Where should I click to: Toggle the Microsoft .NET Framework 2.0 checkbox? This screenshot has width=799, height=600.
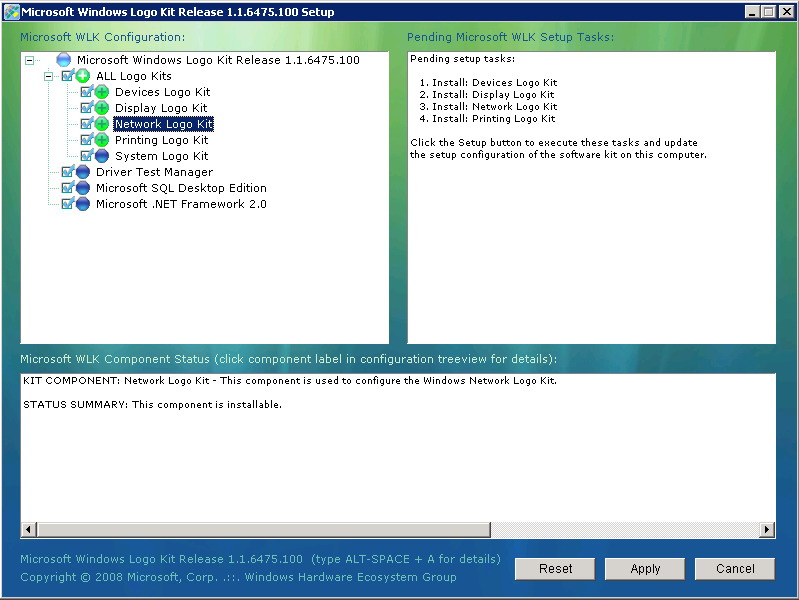(x=68, y=204)
